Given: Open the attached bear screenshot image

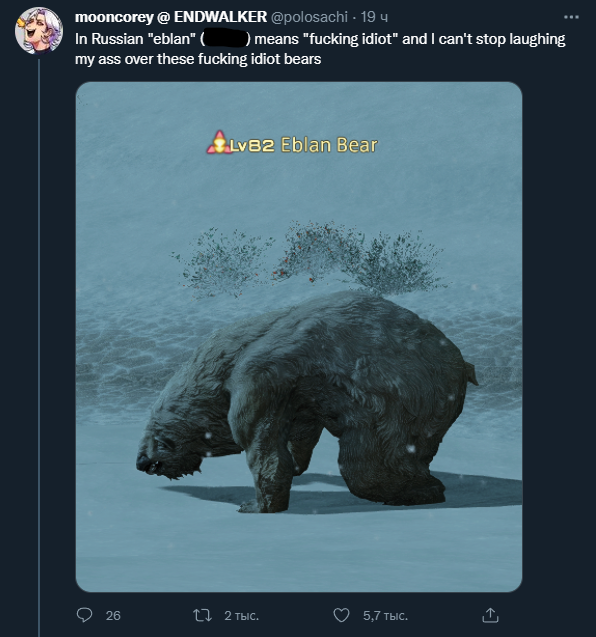Looking at the screenshot, I should tap(299, 337).
